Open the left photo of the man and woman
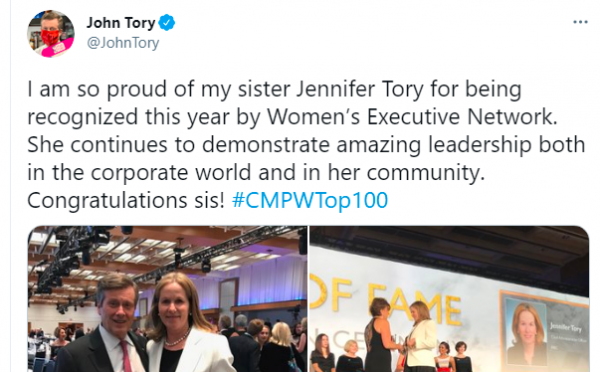 (x=167, y=299)
